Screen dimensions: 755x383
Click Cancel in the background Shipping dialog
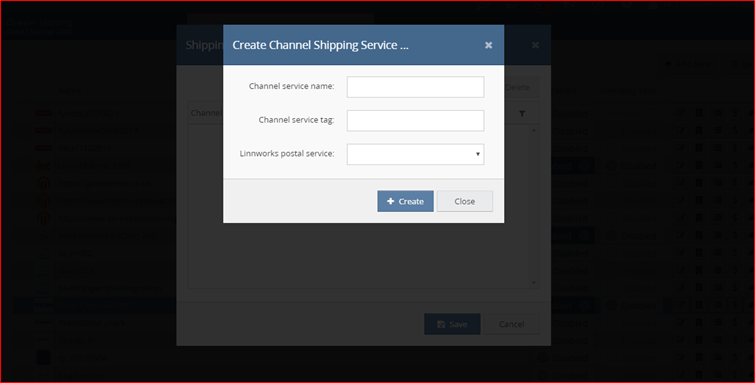tap(511, 324)
